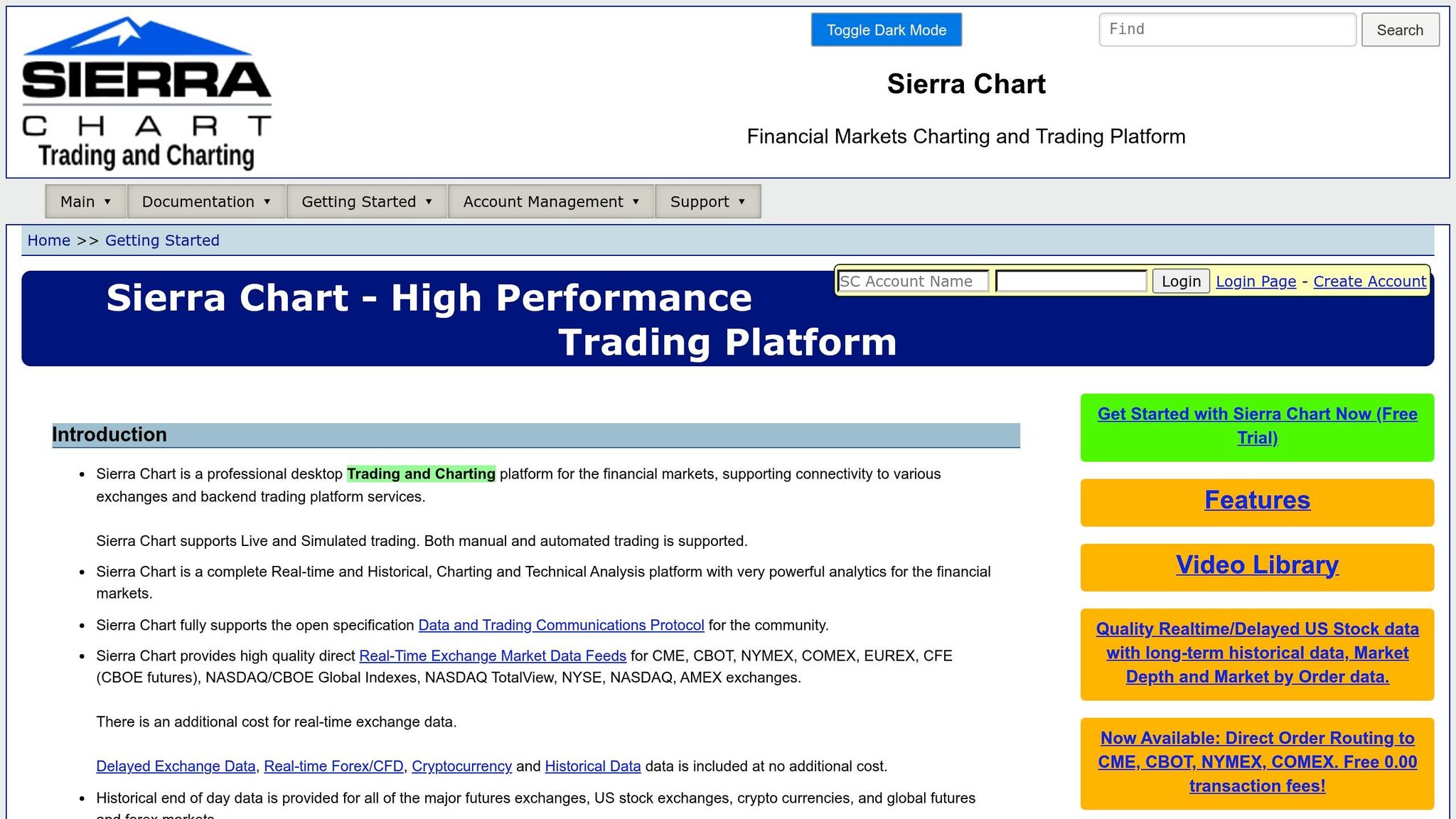
Task: Click 'Financial Markets Charting and Trading Platform' tagline
Action: (x=966, y=136)
